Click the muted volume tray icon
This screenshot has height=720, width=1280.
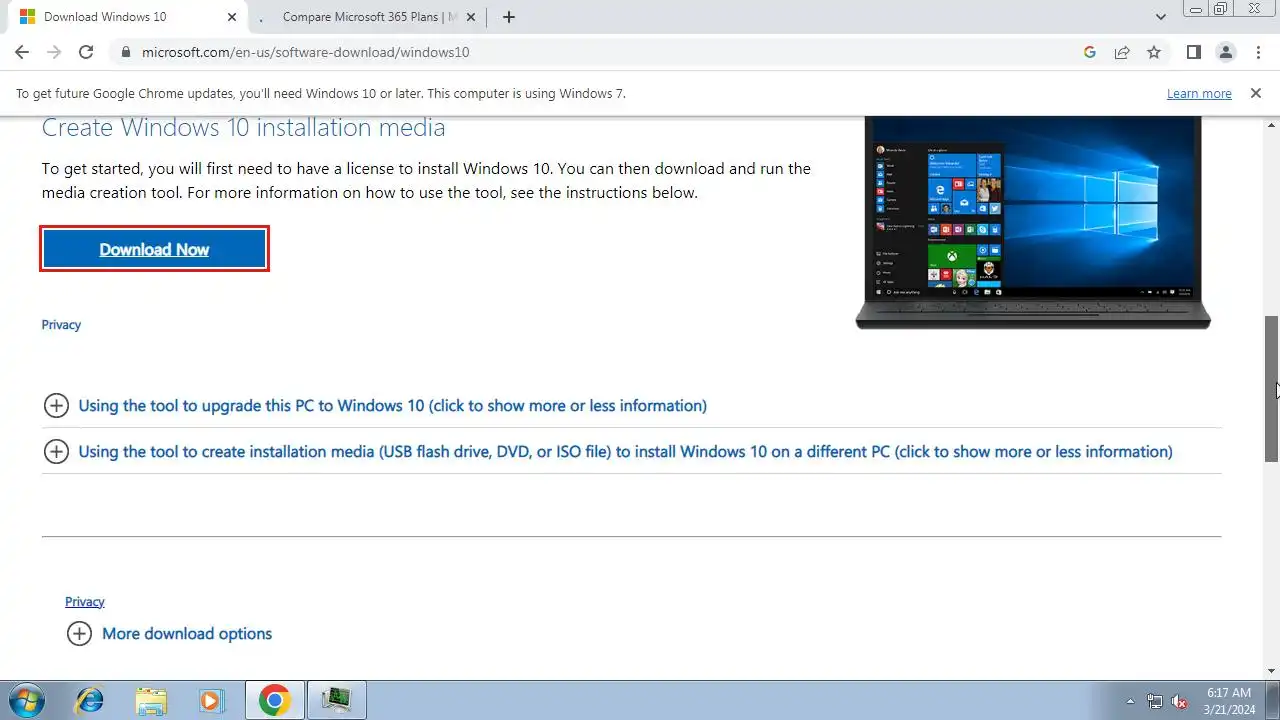click(x=1180, y=701)
